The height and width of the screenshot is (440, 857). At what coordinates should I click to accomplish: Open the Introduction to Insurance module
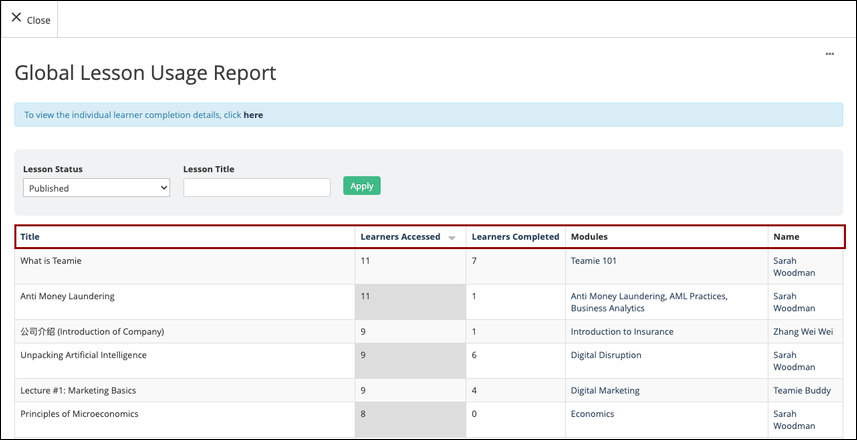point(622,331)
